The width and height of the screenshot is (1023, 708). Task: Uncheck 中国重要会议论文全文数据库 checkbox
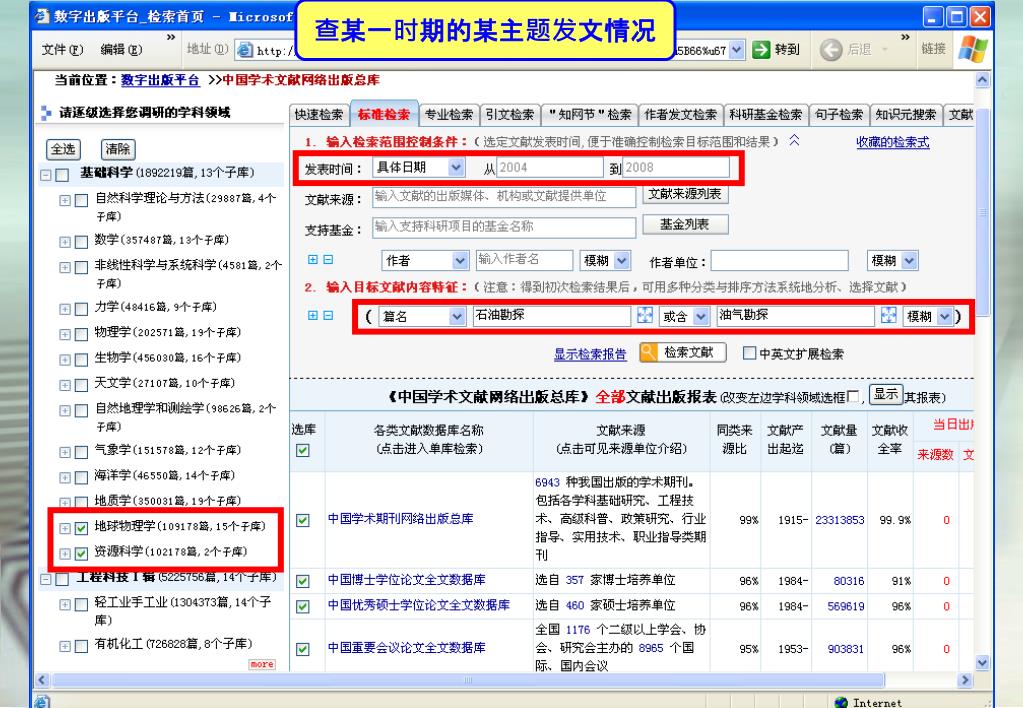coord(303,649)
